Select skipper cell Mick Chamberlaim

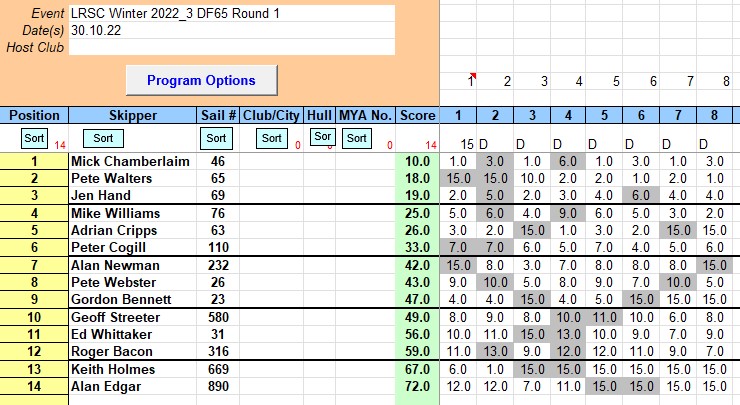pos(132,161)
